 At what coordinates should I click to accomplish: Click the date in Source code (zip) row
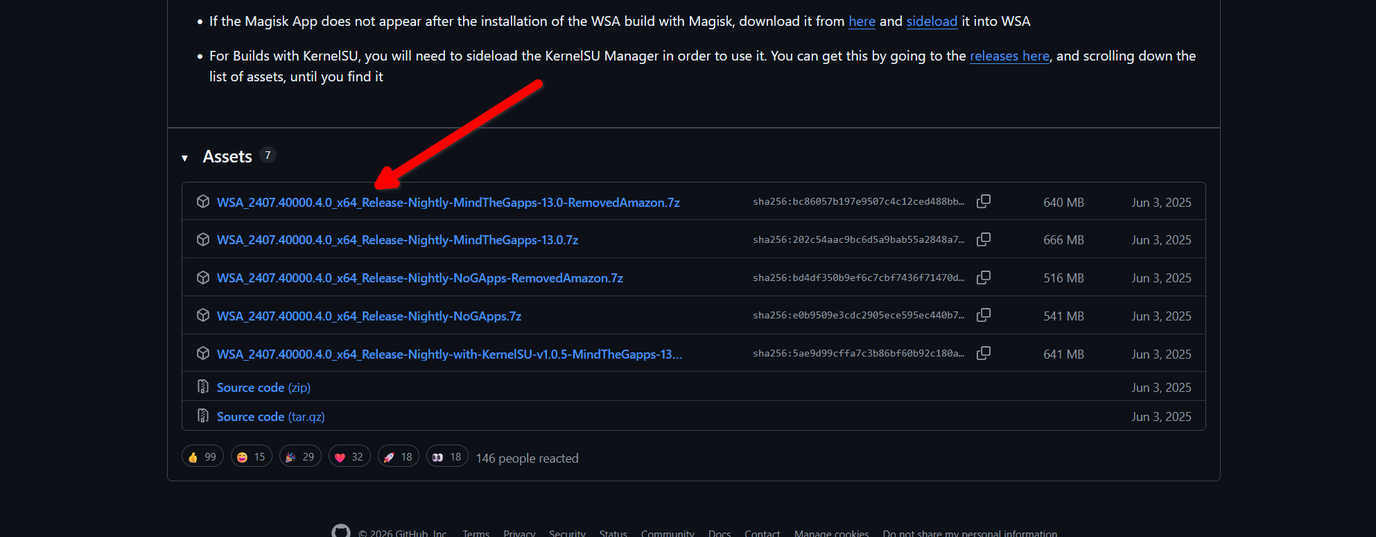pos(1162,387)
